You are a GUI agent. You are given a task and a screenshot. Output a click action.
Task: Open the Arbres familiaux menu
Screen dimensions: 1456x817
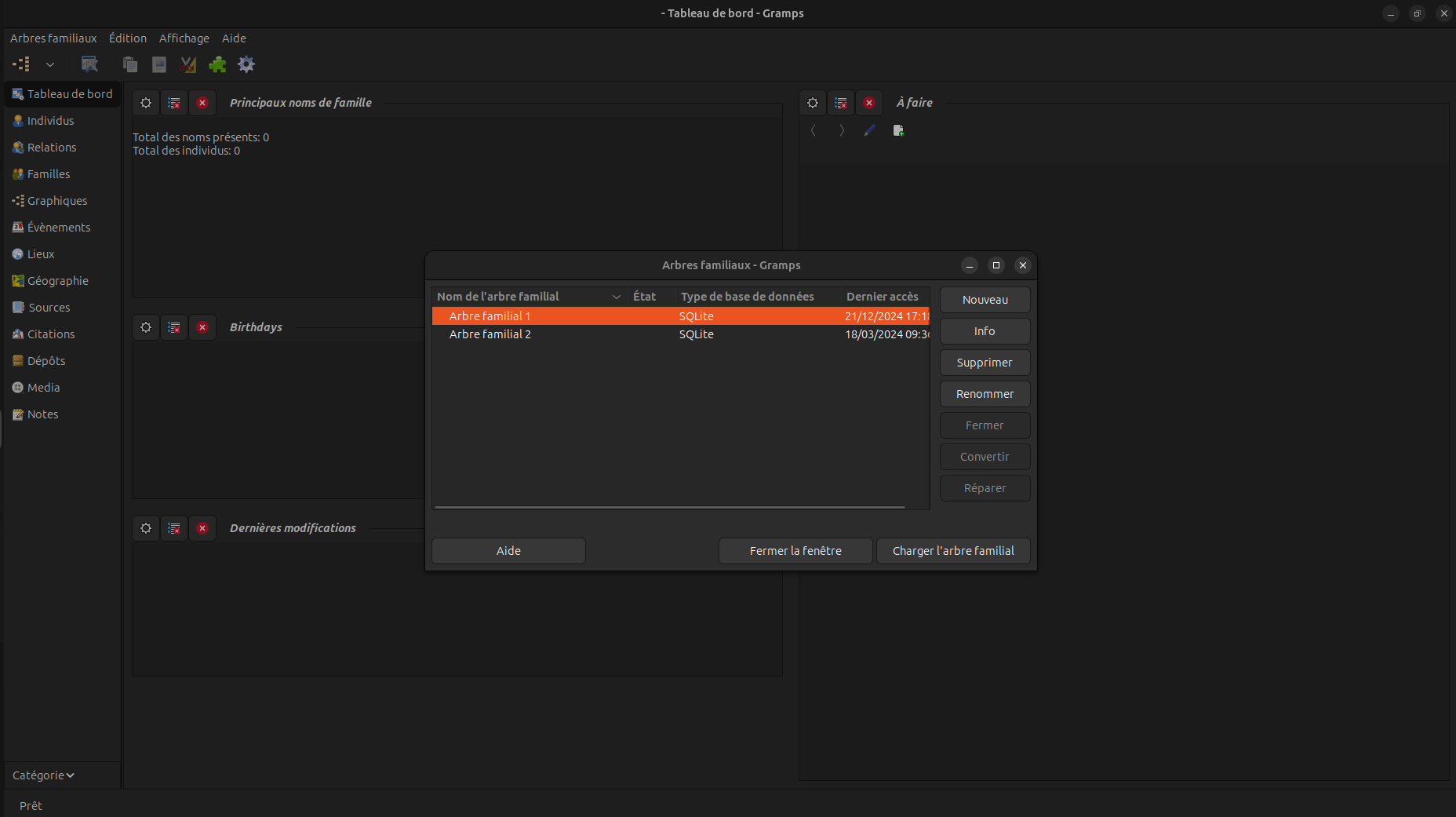[x=53, y=38]
